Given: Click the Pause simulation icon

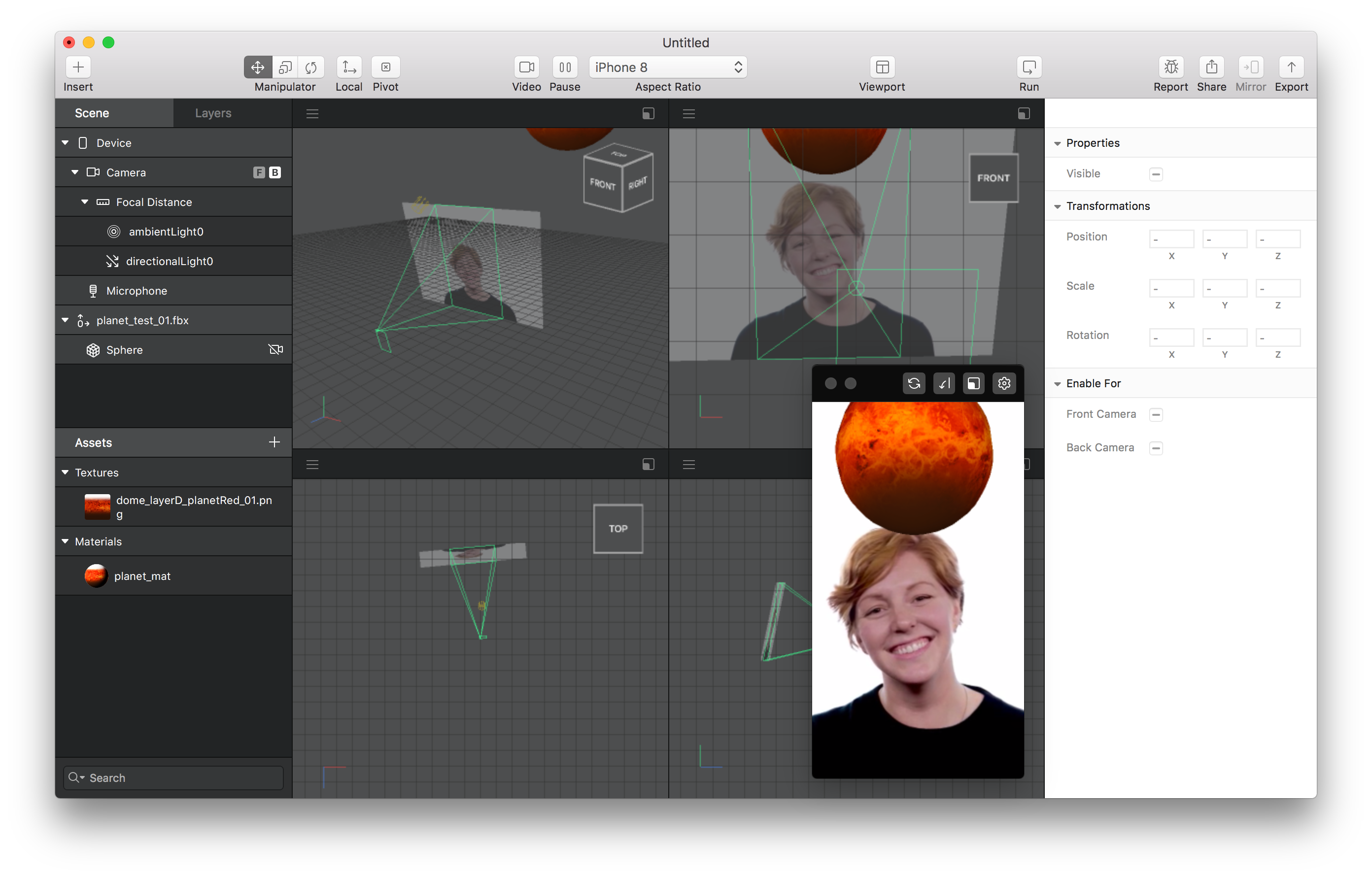Looking at the screenshot, I should (565, 67).
